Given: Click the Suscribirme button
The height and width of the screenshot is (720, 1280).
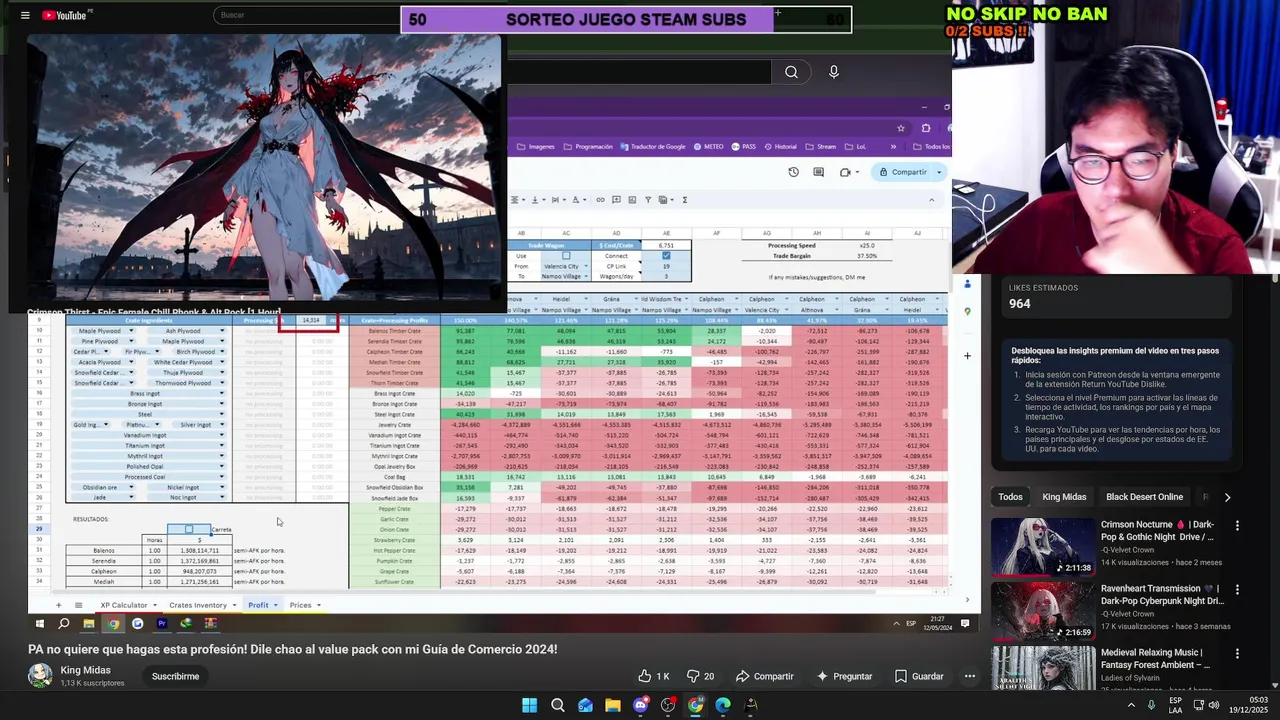Looking at the screenshot, I should (175, 676).
